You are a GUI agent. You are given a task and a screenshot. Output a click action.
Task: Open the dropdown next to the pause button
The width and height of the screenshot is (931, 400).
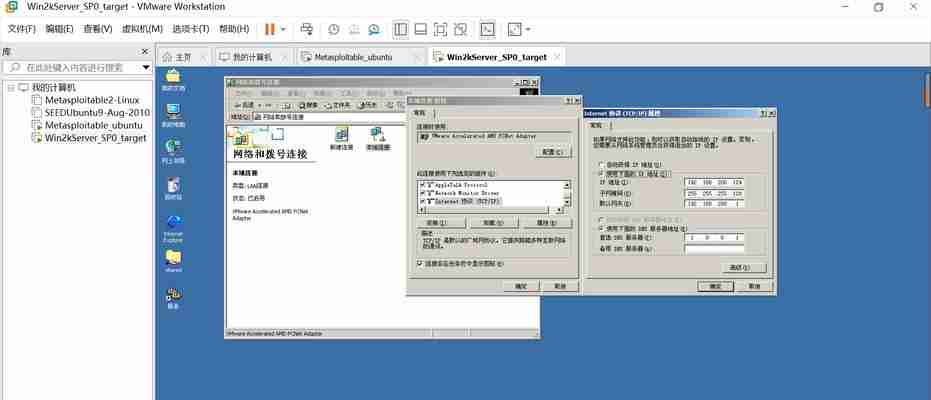pyautogui.click(x=284, y=29)
